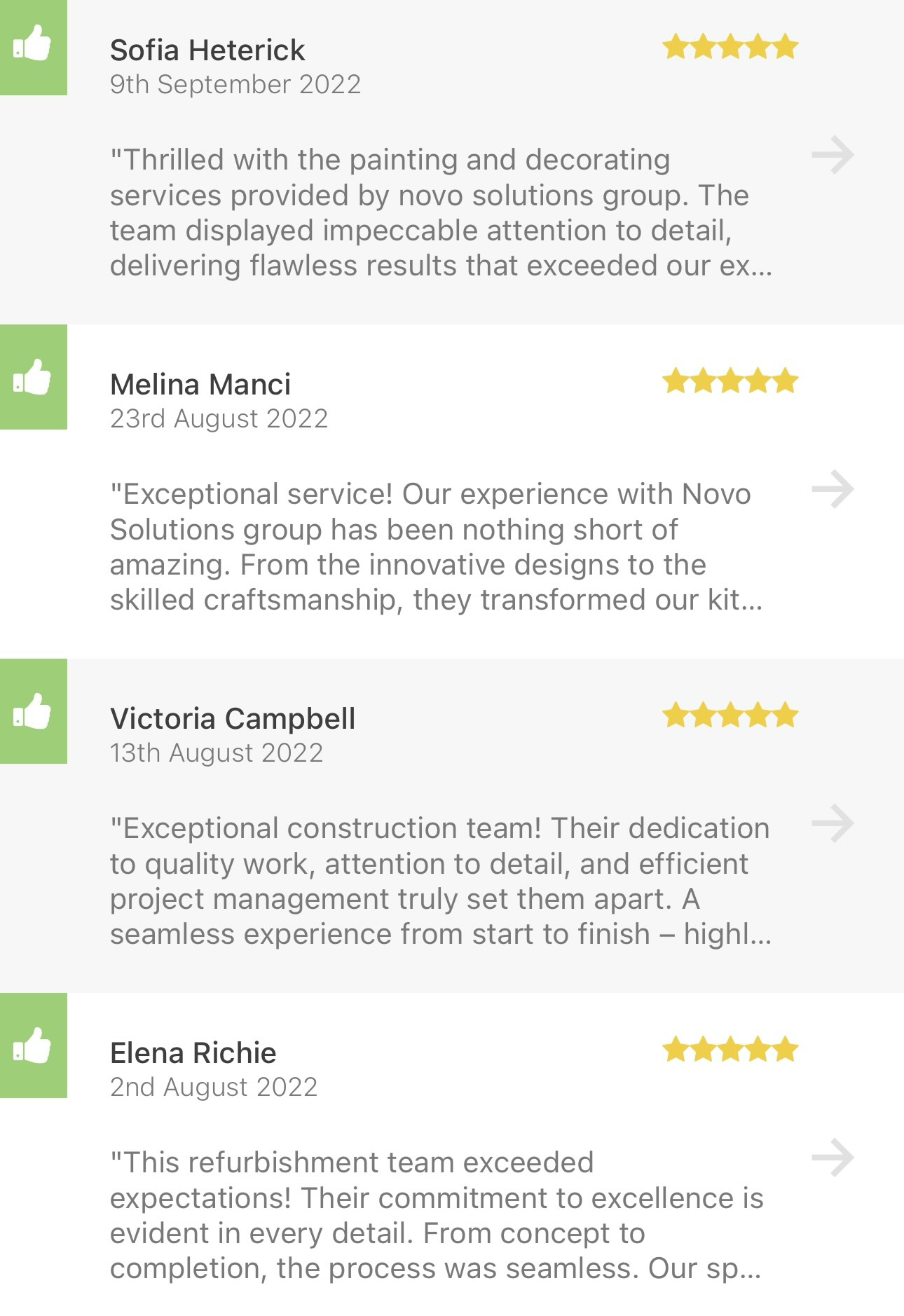This screenshot has height=1316, width=904.
Task: Click Melina Manci's five-star rating
Action: coord(730,381)
